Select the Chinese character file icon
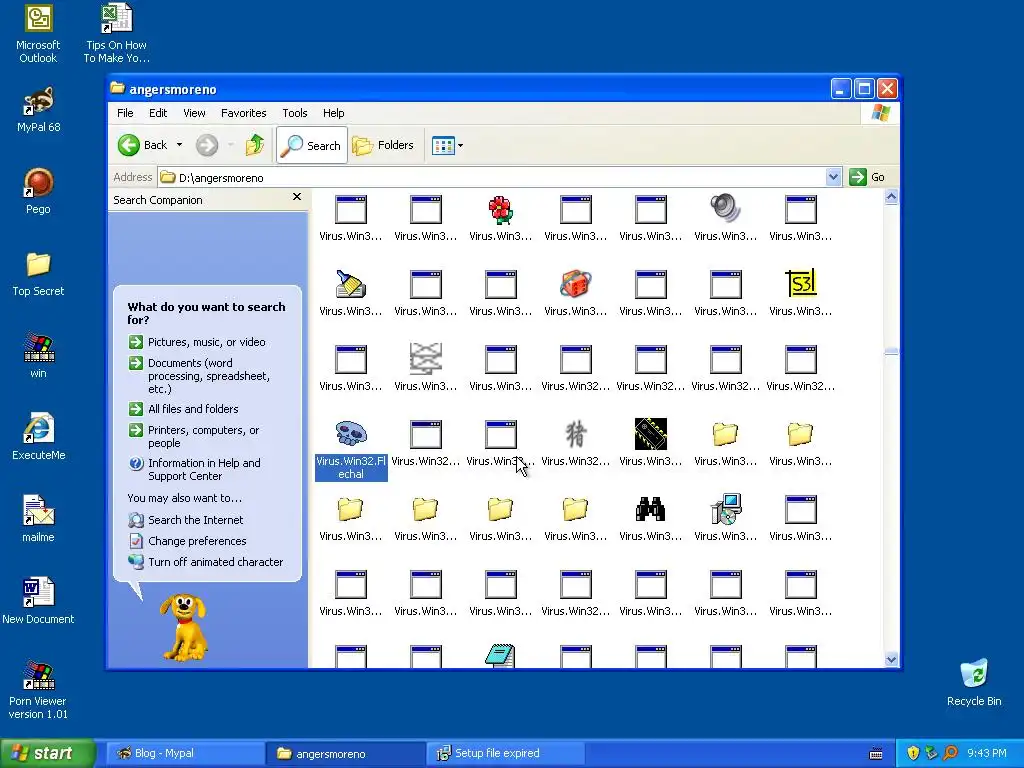 575,434
